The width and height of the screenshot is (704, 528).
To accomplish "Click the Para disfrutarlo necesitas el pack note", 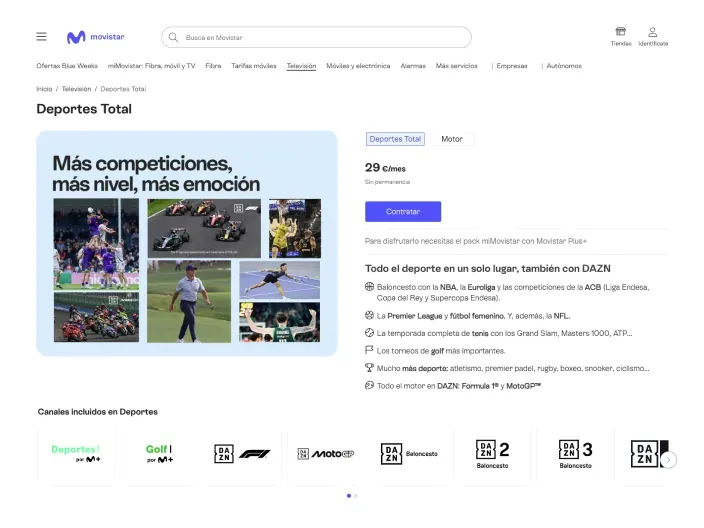I will point(476,241).
